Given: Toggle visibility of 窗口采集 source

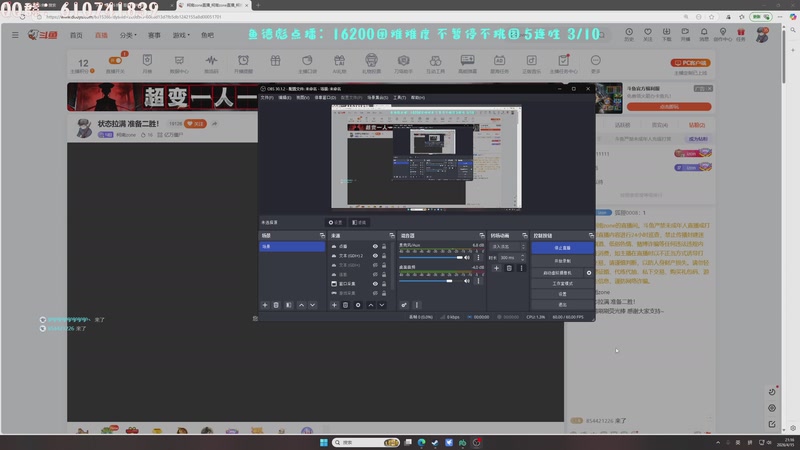Looking at the screenshot, I should click(x=375, y=284).
